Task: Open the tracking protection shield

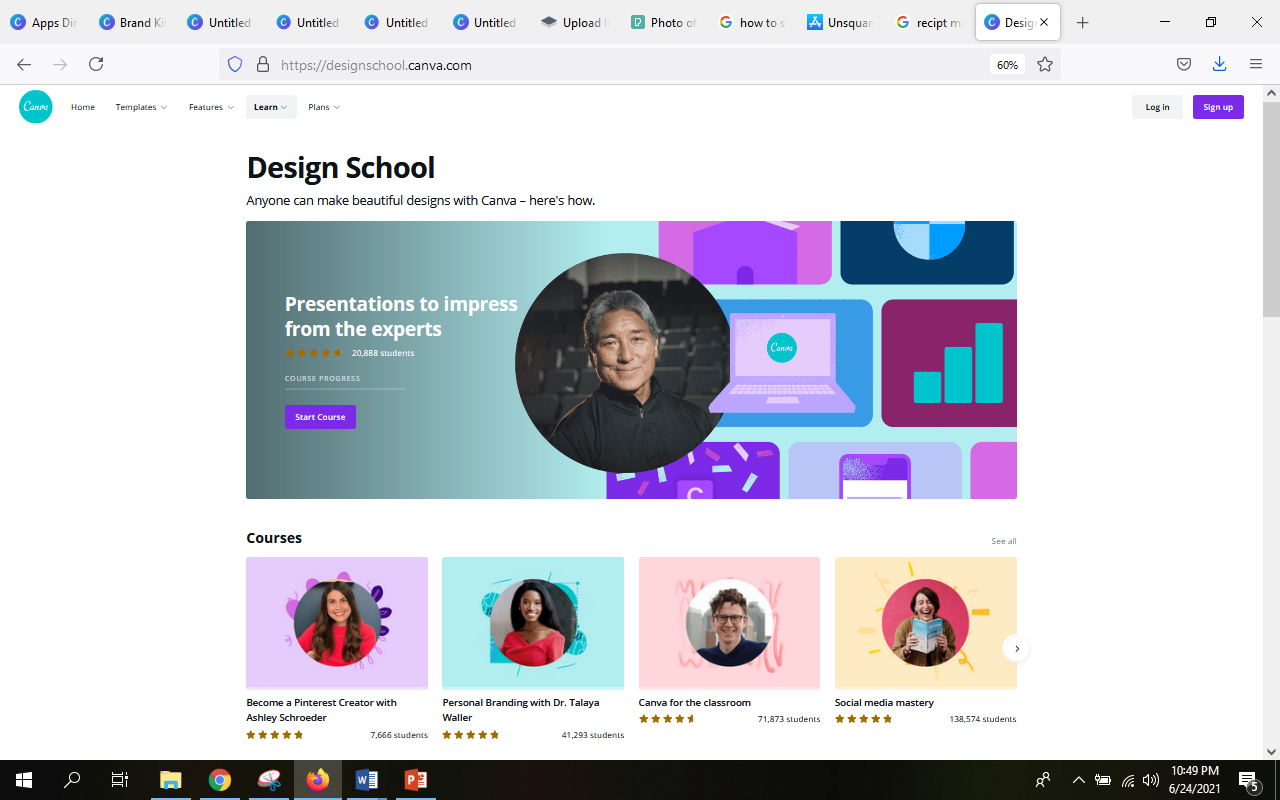Action: point(235,65)
